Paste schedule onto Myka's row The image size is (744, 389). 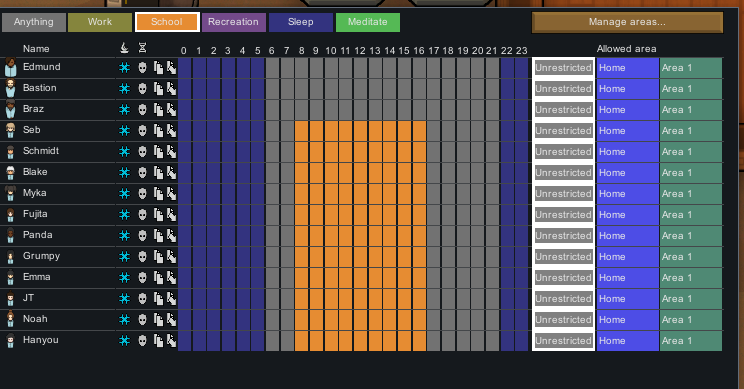tap(171, 194)
